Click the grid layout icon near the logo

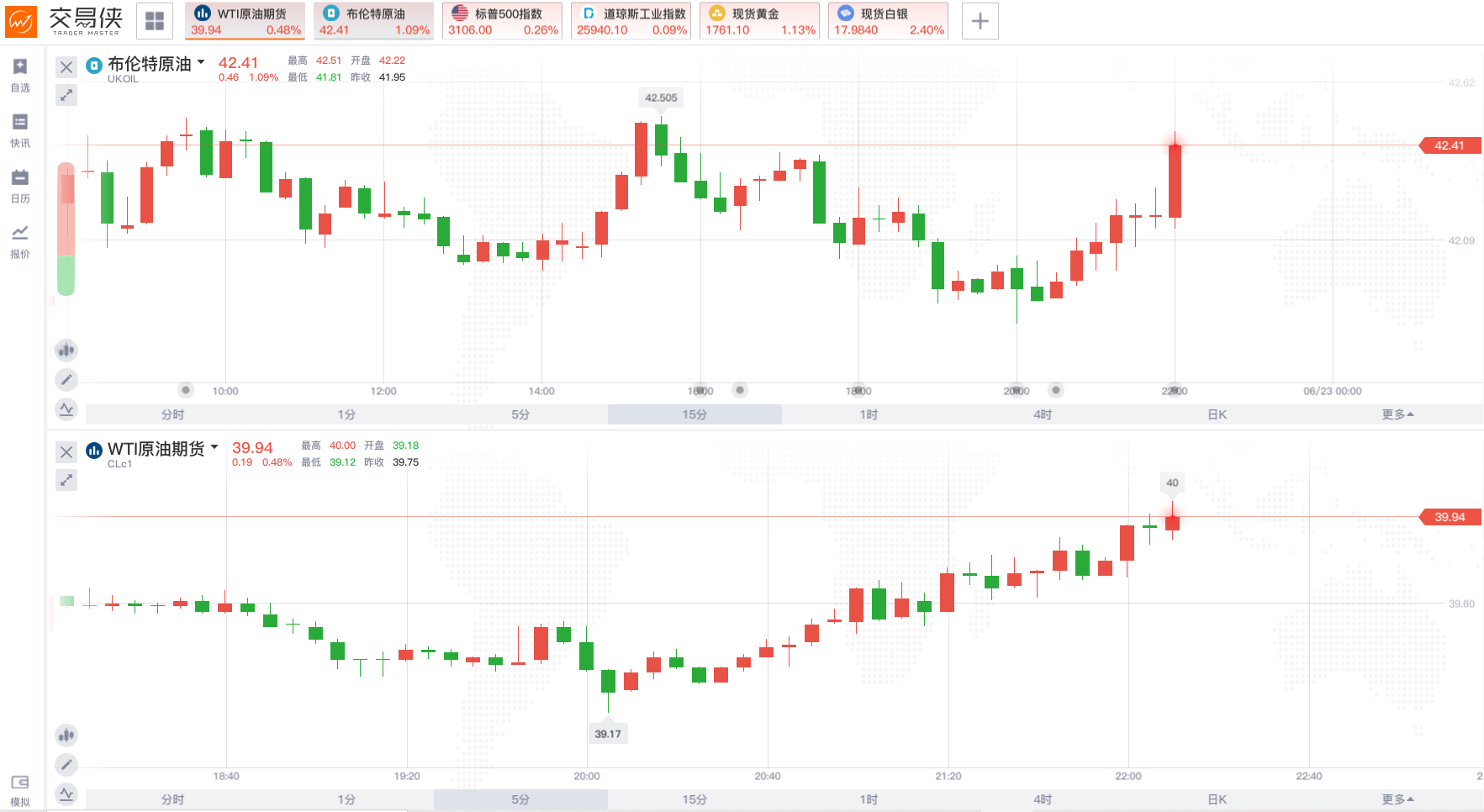(x=155, y=21)
